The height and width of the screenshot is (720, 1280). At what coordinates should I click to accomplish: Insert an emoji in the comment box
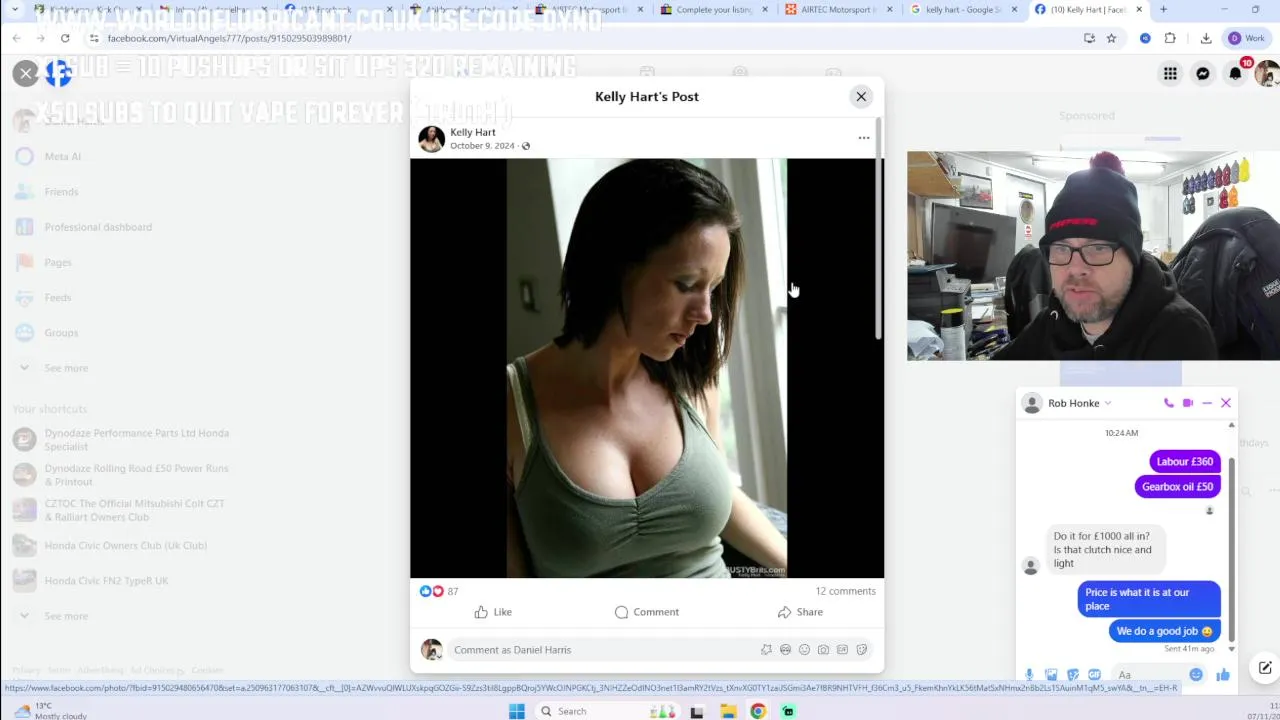point(804,650)
